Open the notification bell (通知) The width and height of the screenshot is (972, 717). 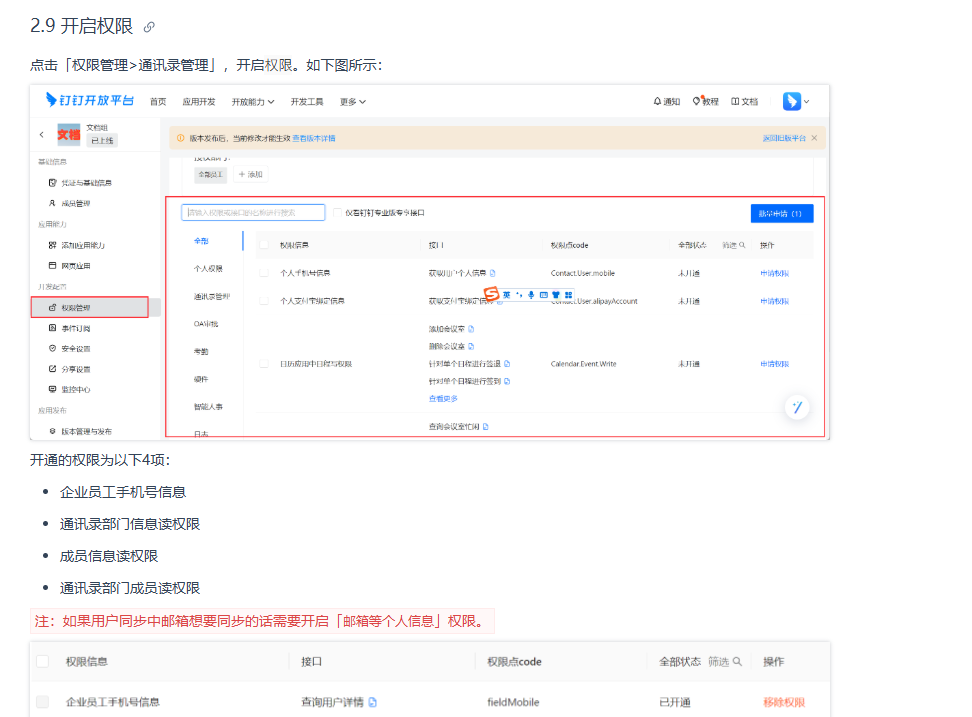point(666,102)
